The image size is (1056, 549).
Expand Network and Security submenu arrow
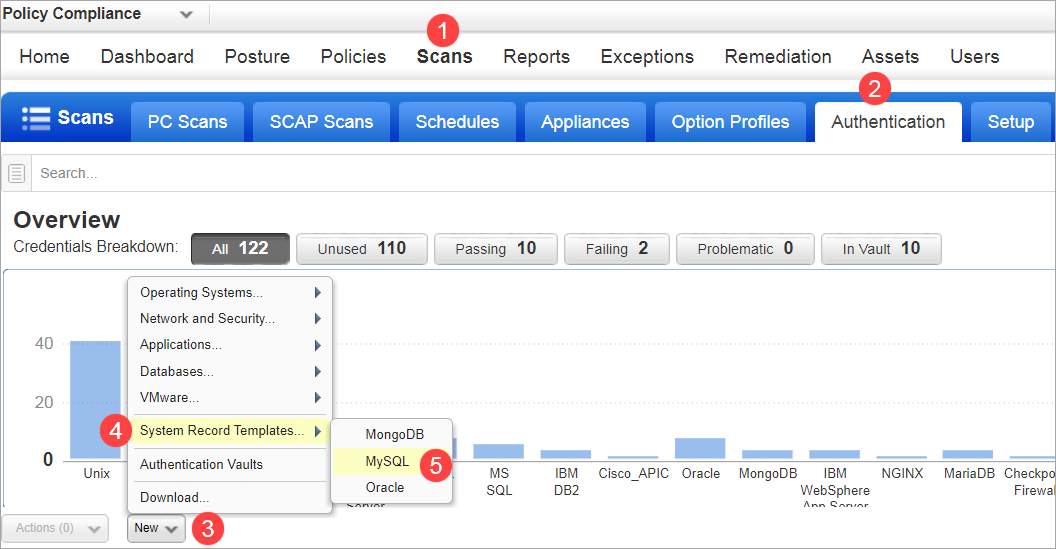[x=317, y=319]
